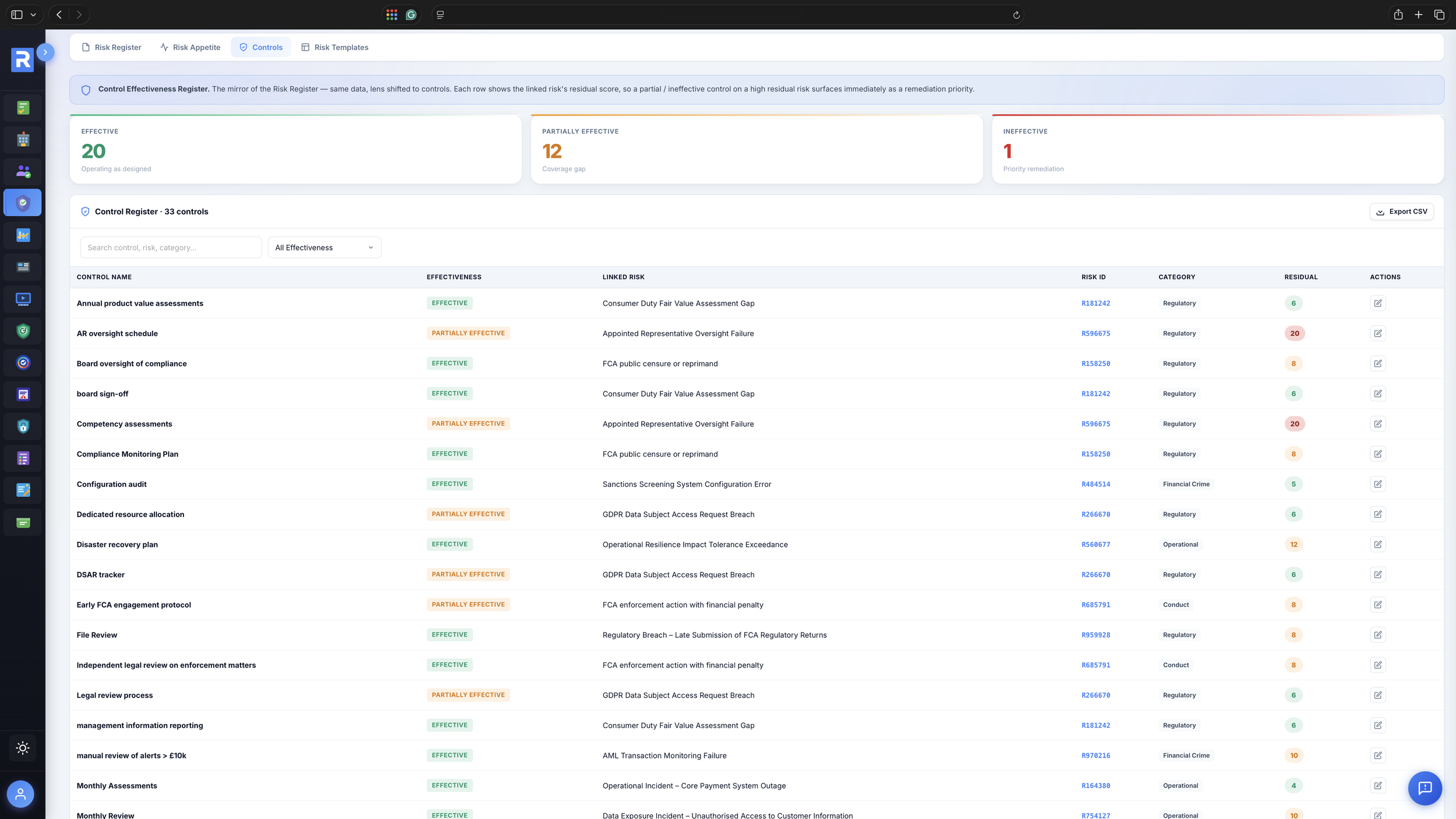This screenshot has height=819, width=1456.
Task: Open the news list sidebar icon
Action: click(23, 267)
